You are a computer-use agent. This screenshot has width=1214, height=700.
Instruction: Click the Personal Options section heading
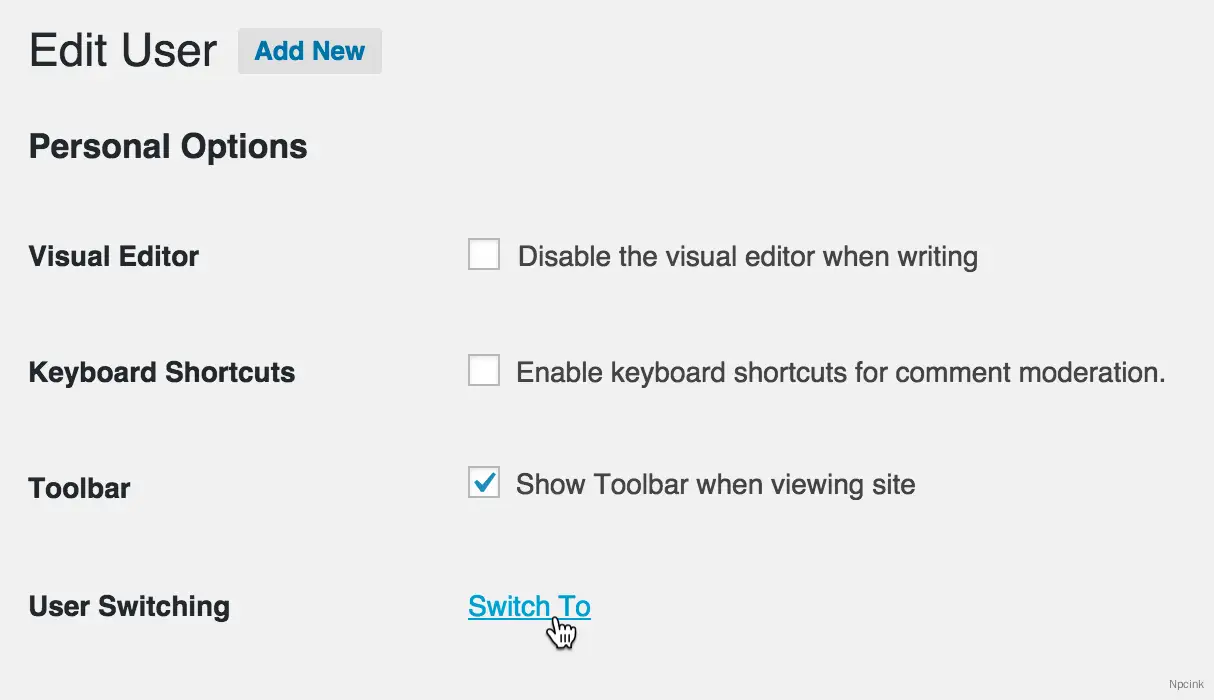[167, 146]
